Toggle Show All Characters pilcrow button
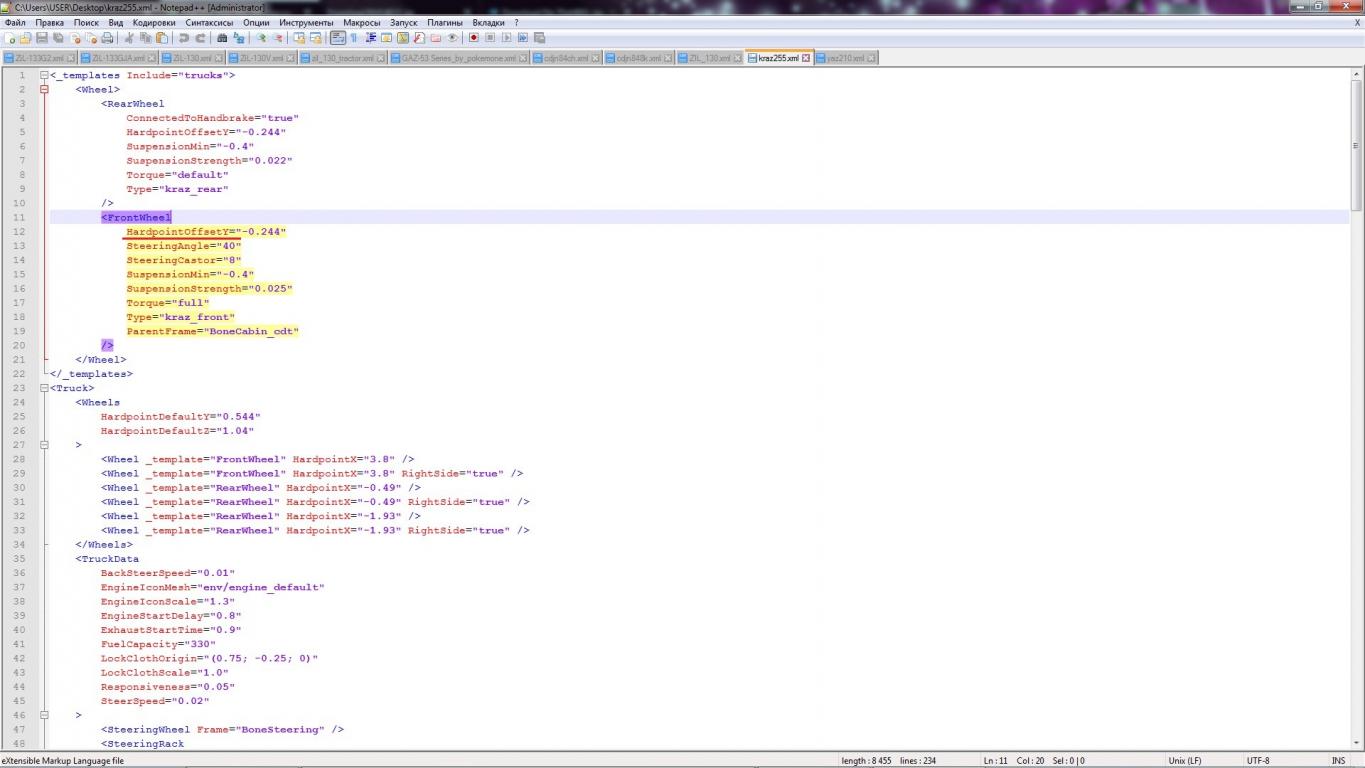The width and height of the screenshot is (1365, 768). pyautogui.click(x=354, y=38)
